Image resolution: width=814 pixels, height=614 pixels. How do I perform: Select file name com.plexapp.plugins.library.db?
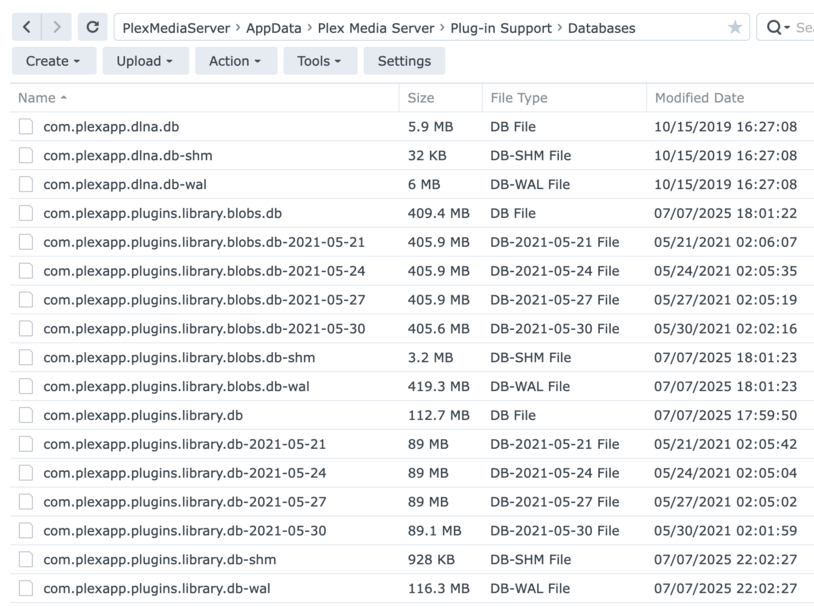pos(143,415)
